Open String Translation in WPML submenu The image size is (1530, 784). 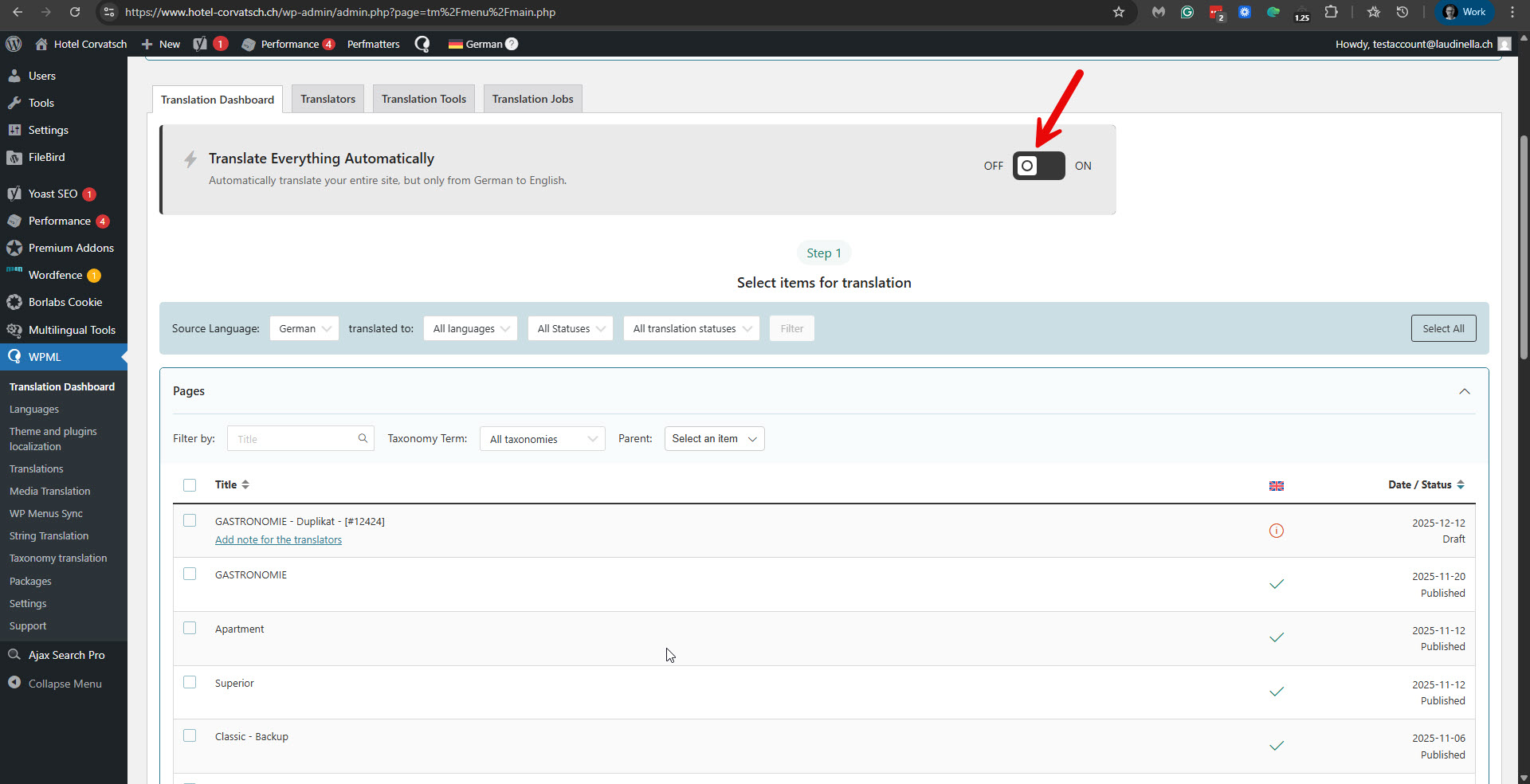click(x=49, y=536)
